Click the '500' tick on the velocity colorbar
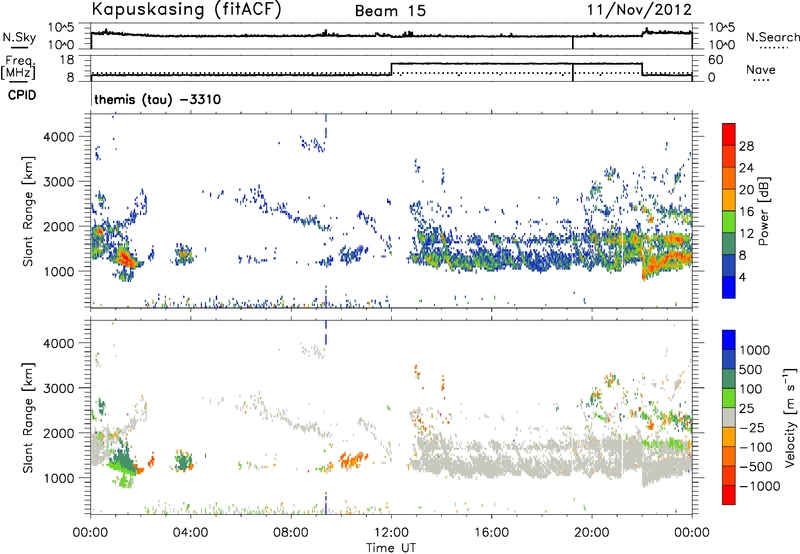 click(751, 370)
